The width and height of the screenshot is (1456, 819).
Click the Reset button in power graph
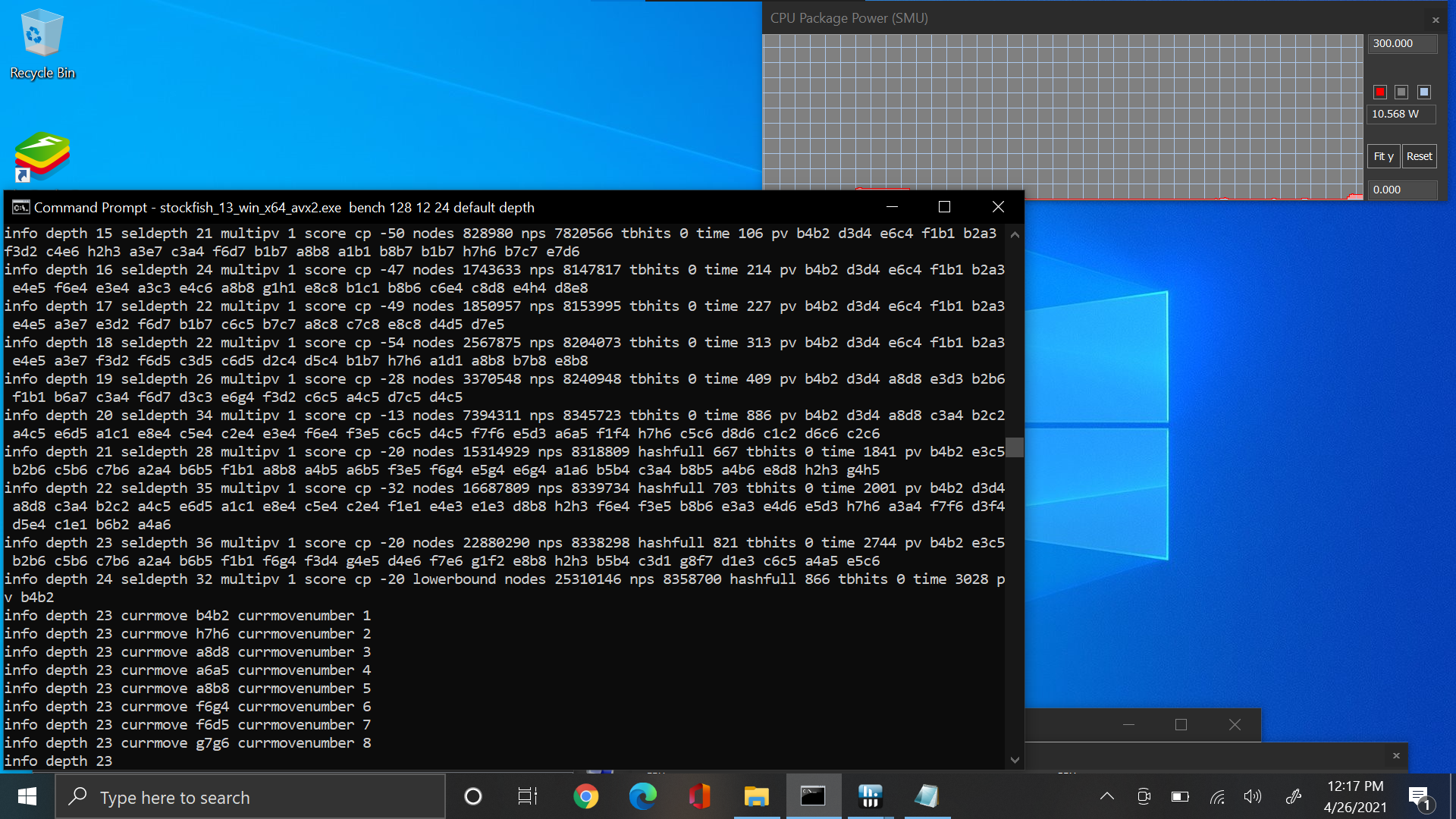1419,156
